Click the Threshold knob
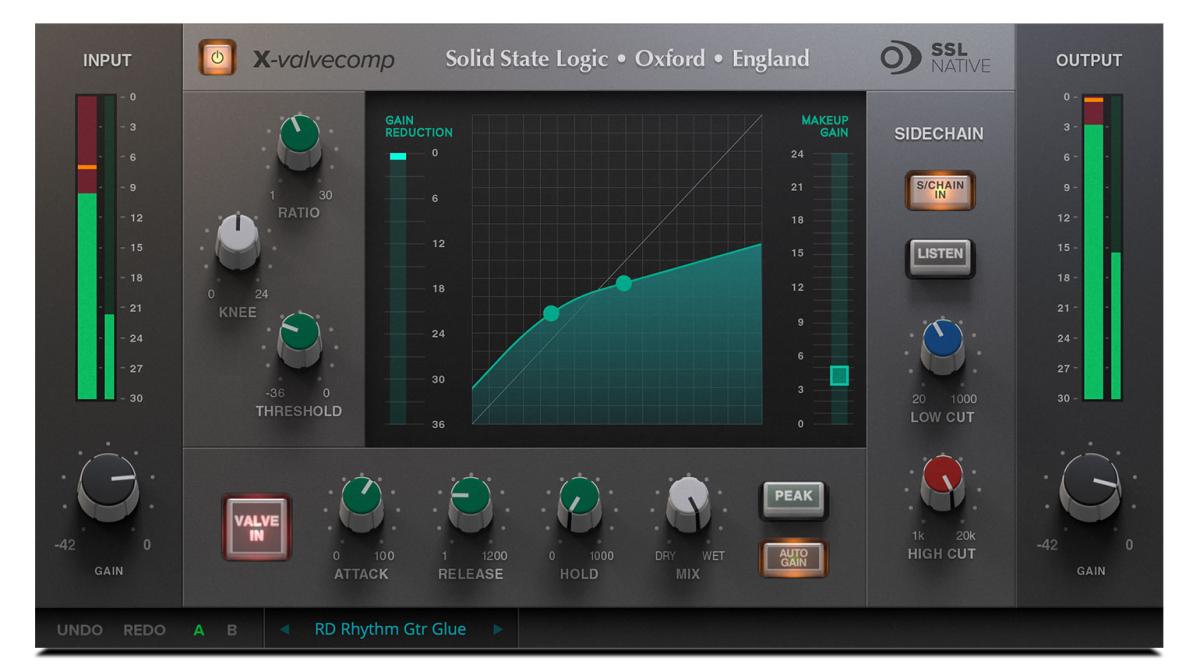 click(x=299, y=338)
